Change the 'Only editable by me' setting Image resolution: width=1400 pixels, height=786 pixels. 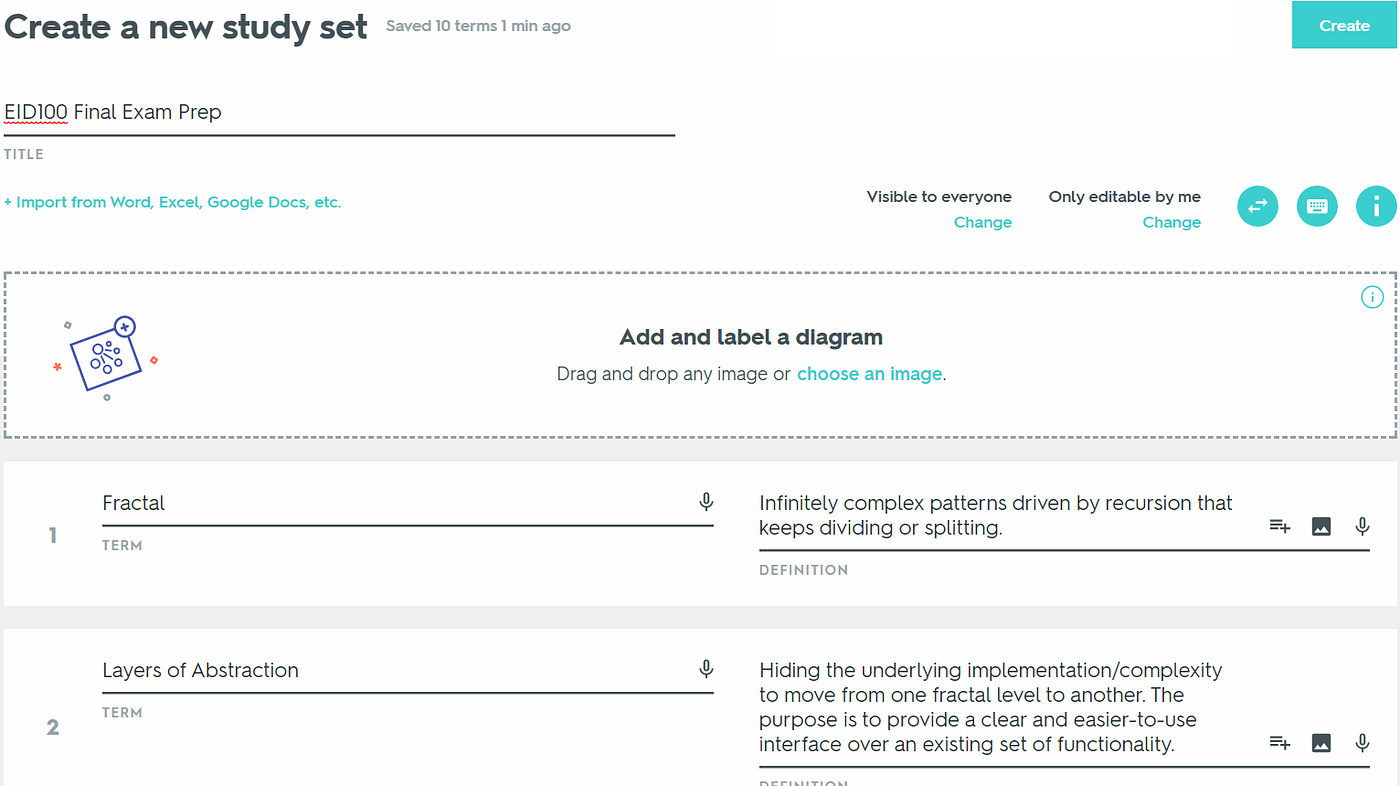pyautogui.click(x=1171, y=222)
